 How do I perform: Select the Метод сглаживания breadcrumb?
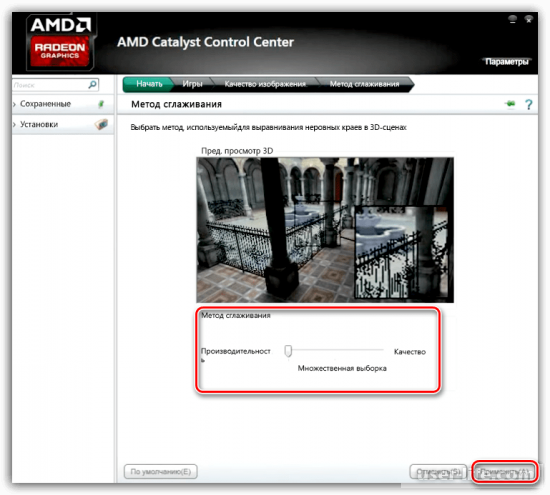pyautogui.click(x=364, y=84)
